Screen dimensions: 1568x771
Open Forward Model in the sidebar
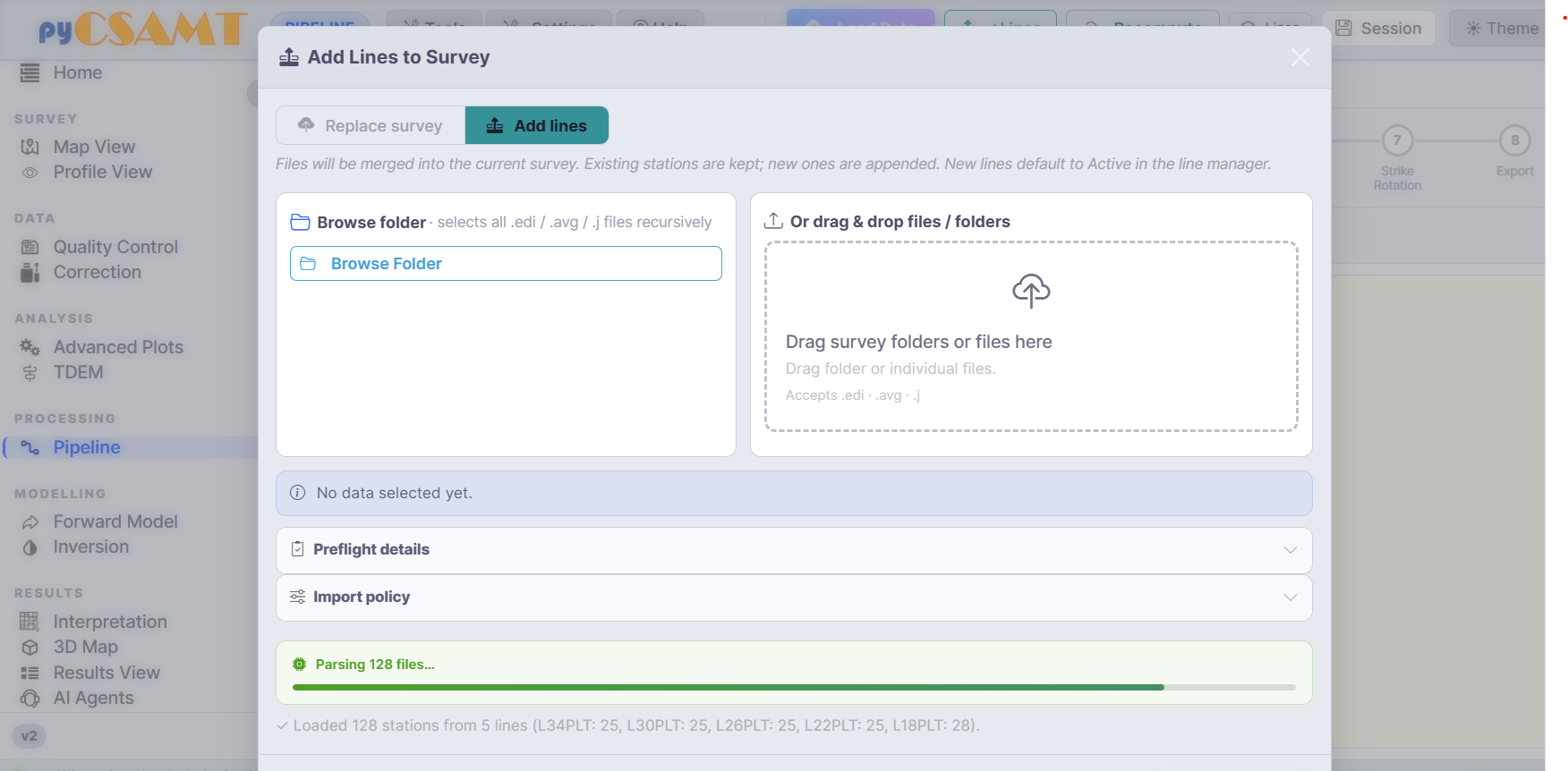tap(115, 521)
